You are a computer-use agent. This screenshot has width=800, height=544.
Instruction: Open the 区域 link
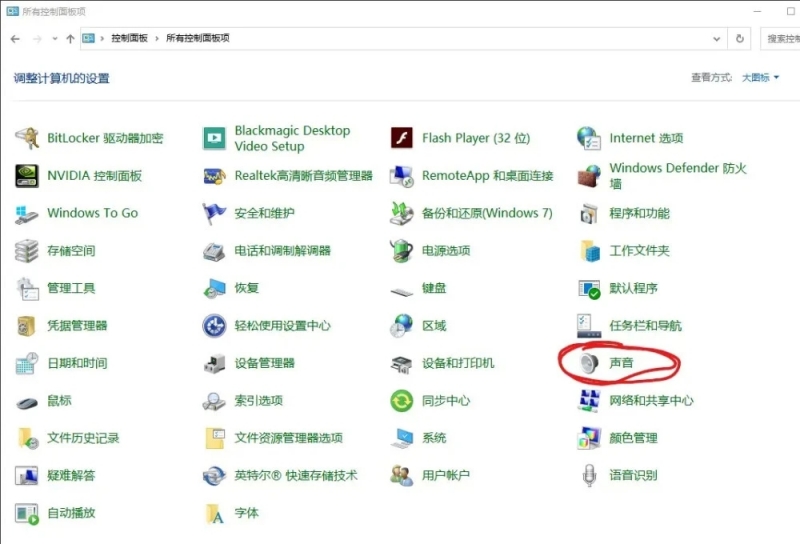pyautogui.click(x=434, y=326)
